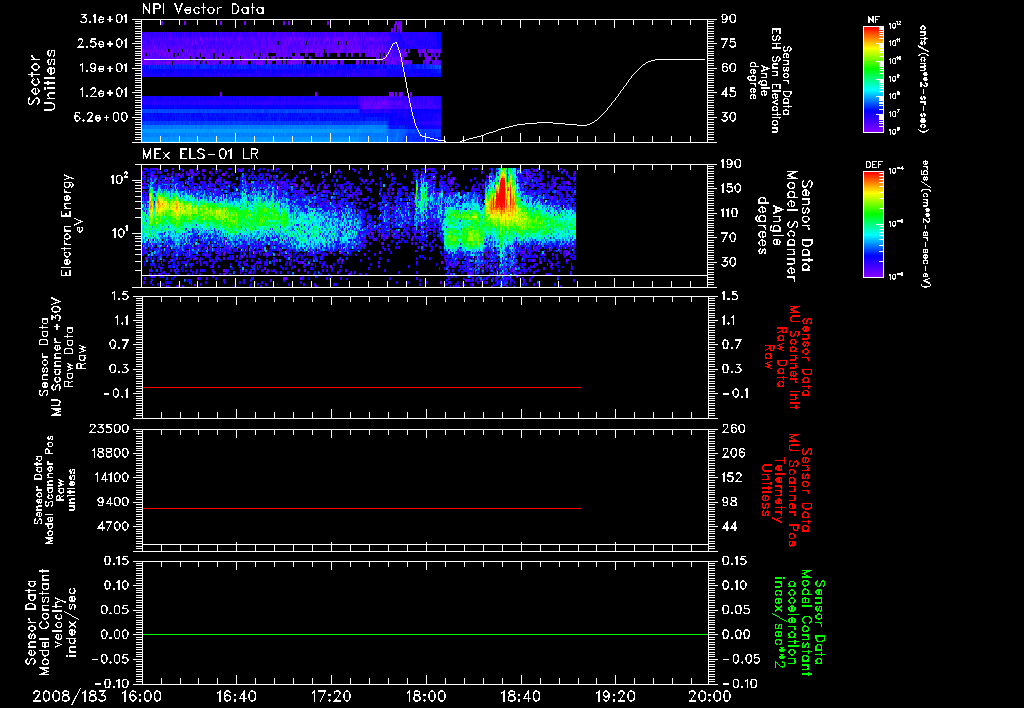Click the red line in MU Scanner +30V panel
Viewport: 1024px width, 708px height.
[361, 387]
